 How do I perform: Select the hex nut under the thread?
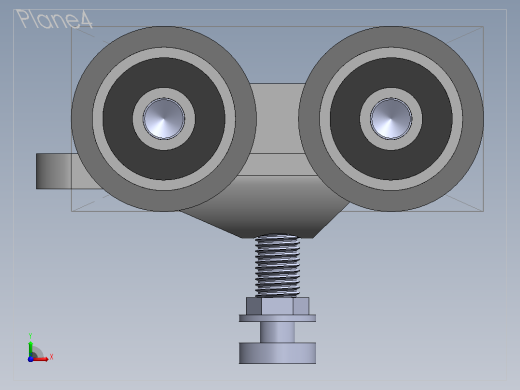pyautogui.click(x=278, y=306)
